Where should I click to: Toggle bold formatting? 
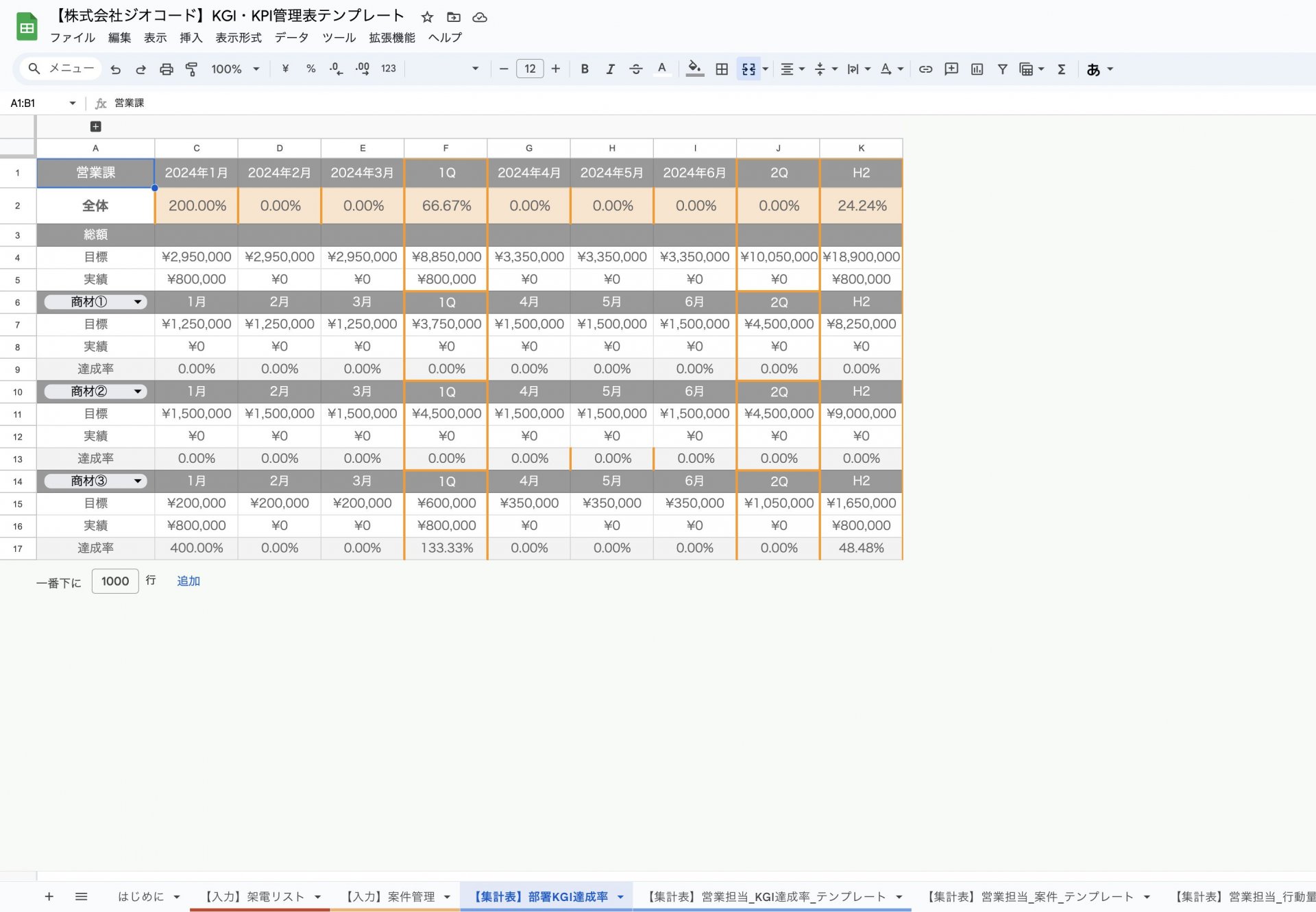pyautogui.click(x=584, y=69)
